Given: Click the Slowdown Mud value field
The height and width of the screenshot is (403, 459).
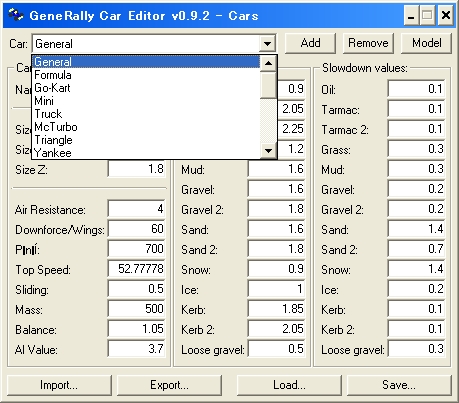Looking at the screenshot, I should pyautogui.click(x=417, y=169).
